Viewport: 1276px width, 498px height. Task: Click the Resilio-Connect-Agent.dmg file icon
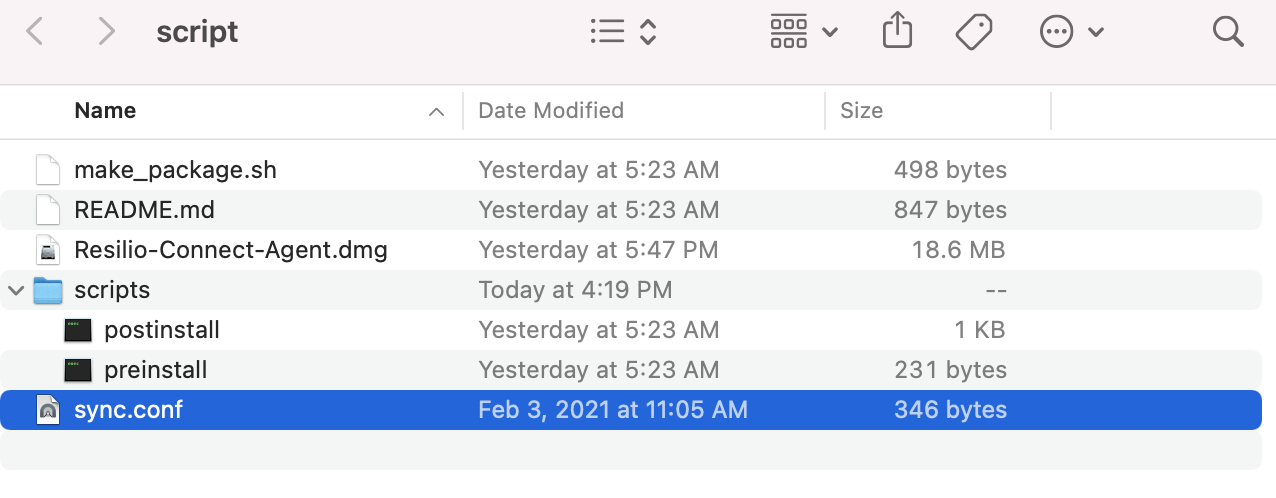[47, 250]
